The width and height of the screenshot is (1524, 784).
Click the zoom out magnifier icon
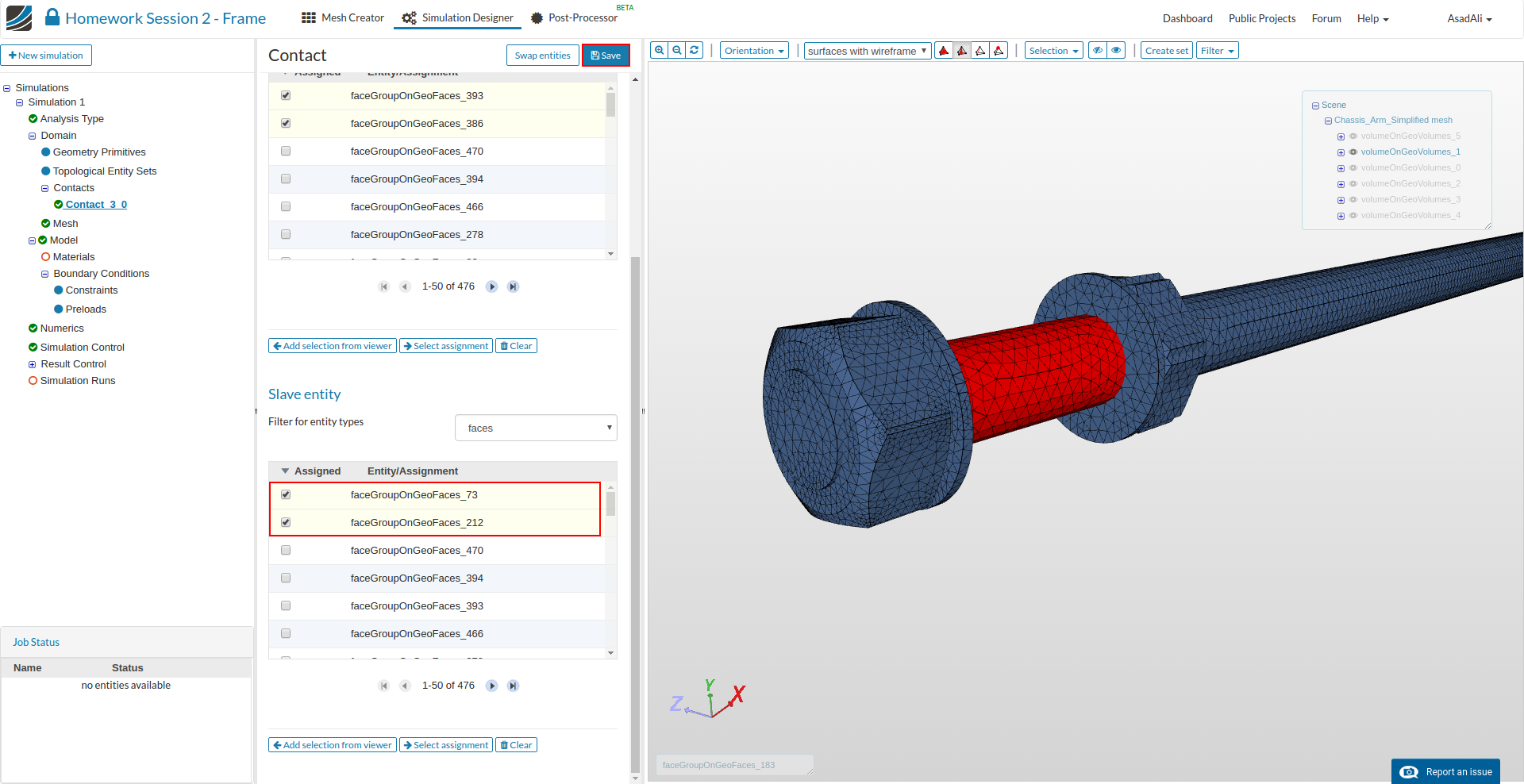click(x=677, y=50)
